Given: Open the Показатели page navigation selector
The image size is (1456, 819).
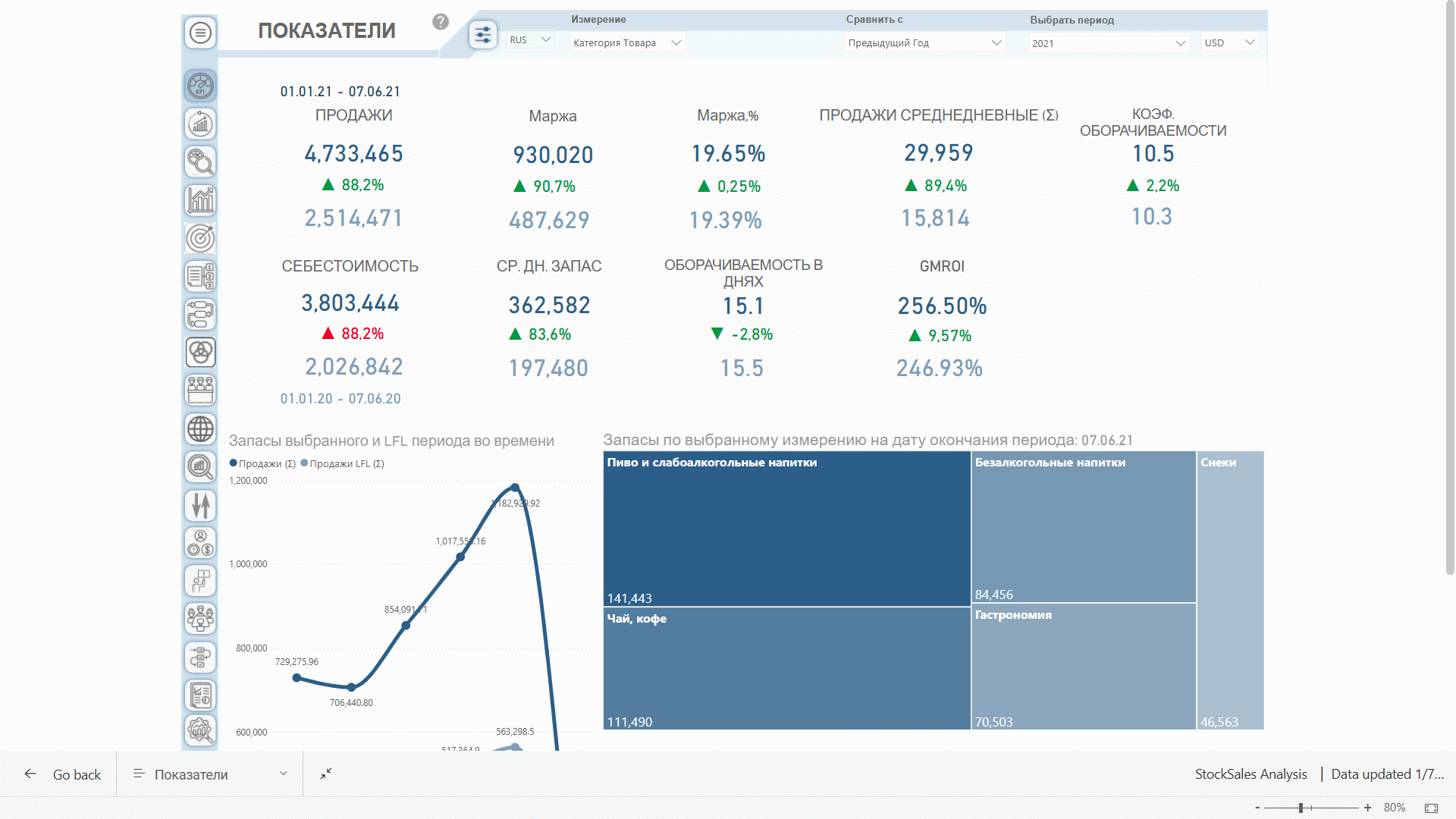Looking at the screenshot, I should (x=210, y=774).
